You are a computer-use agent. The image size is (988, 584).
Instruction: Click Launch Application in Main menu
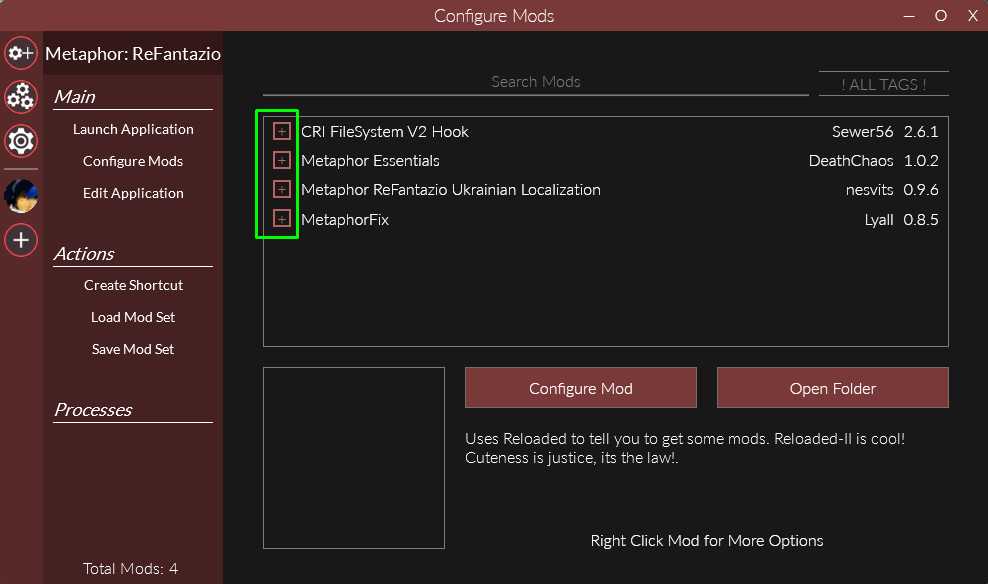[133, 129]
